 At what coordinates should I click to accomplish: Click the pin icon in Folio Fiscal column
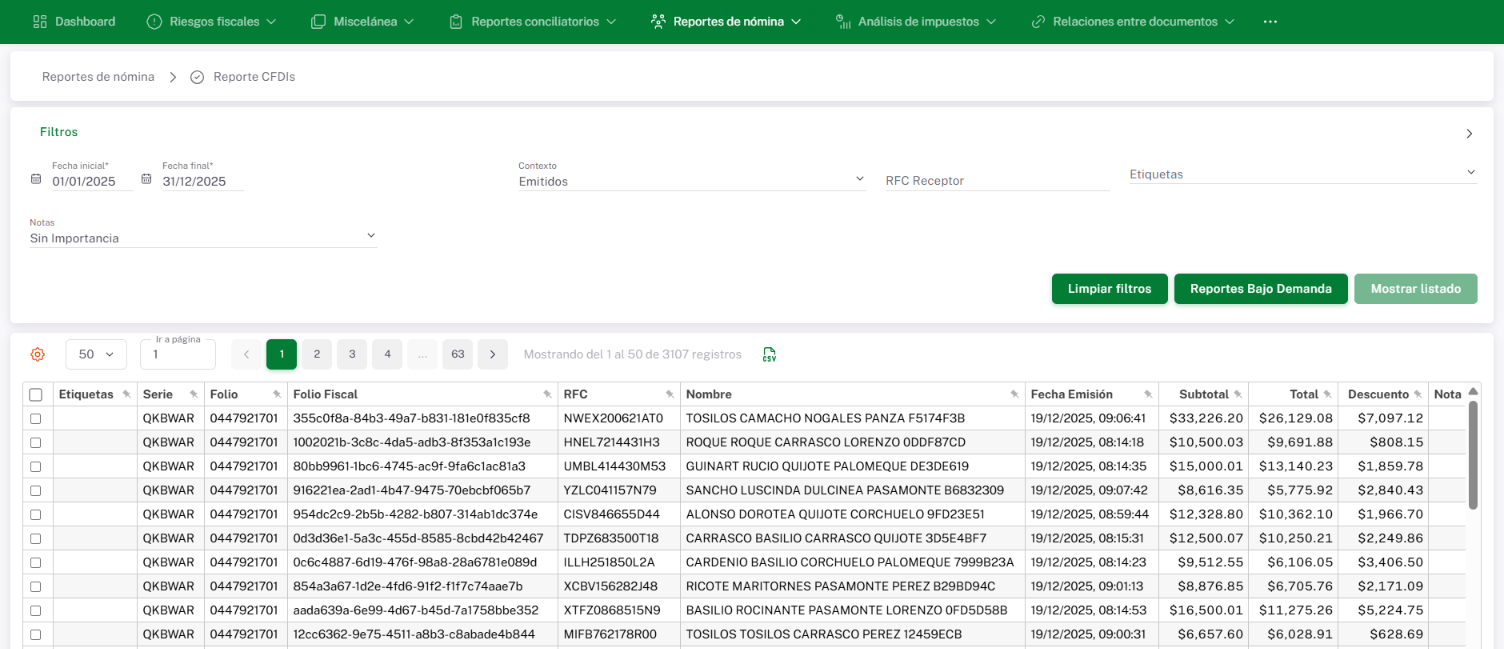tap(547, 395)
